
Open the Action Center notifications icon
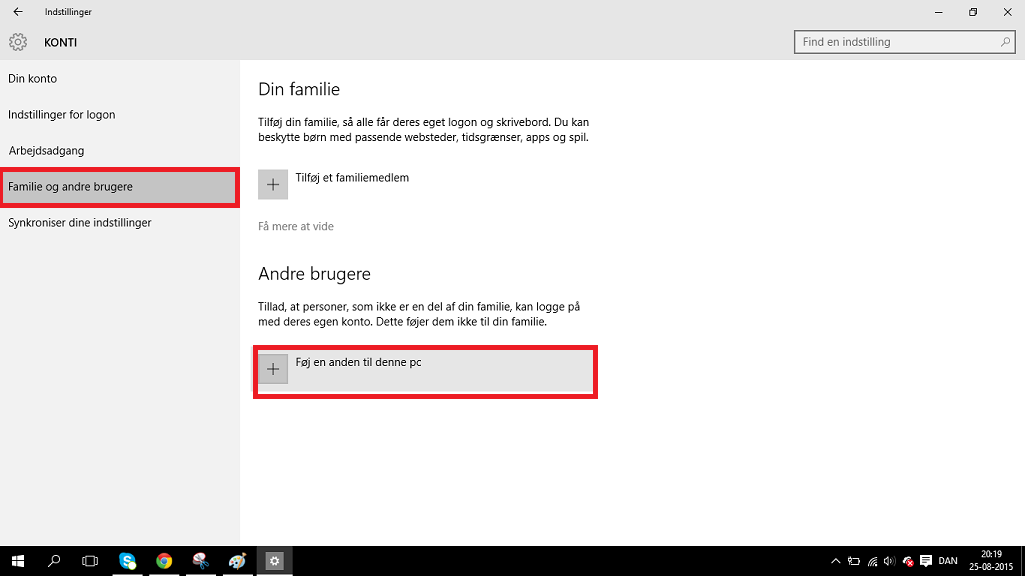pos(926,561)
